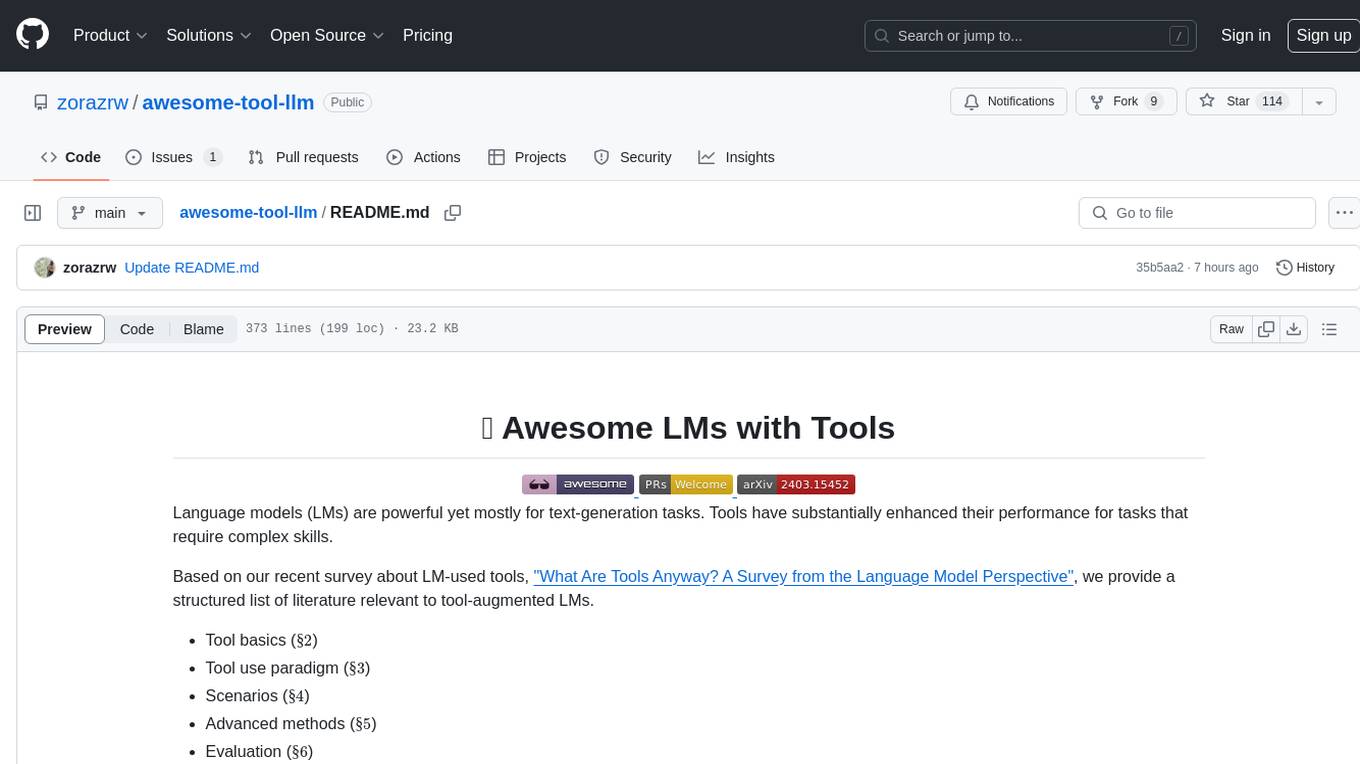Click the 373 lines file info text

tap(352, 329)
